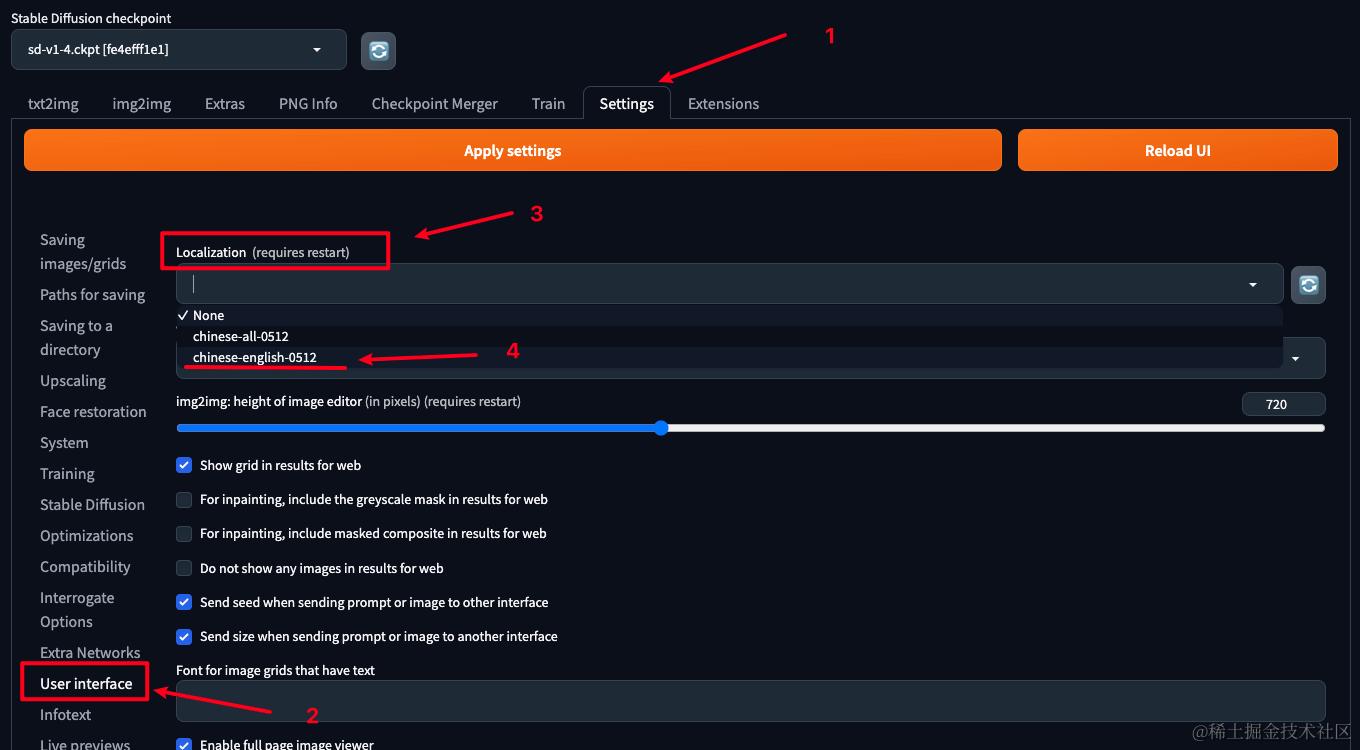
Task: Open Paths for saving section
Action: [92, 295]
